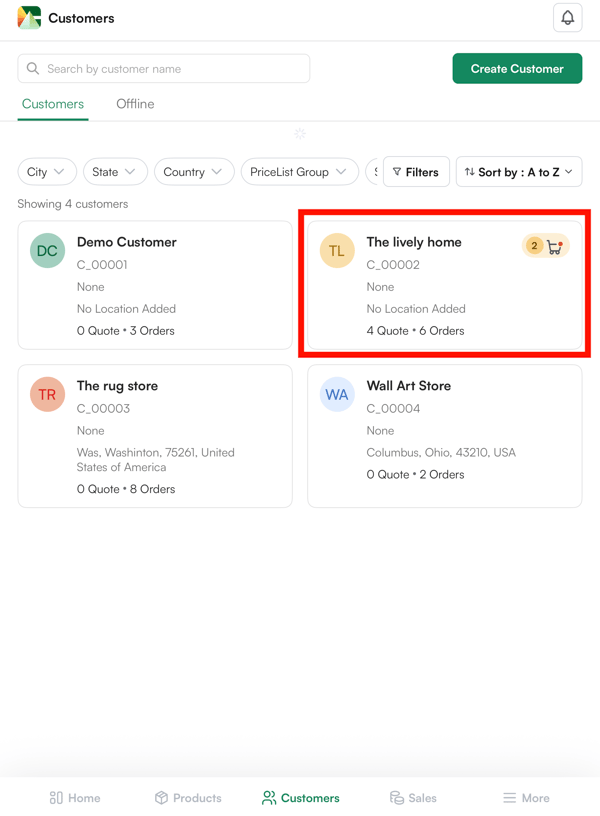
Task: Click the search magnifier icon
Action: pyautogui.click(x=33, y=69)
